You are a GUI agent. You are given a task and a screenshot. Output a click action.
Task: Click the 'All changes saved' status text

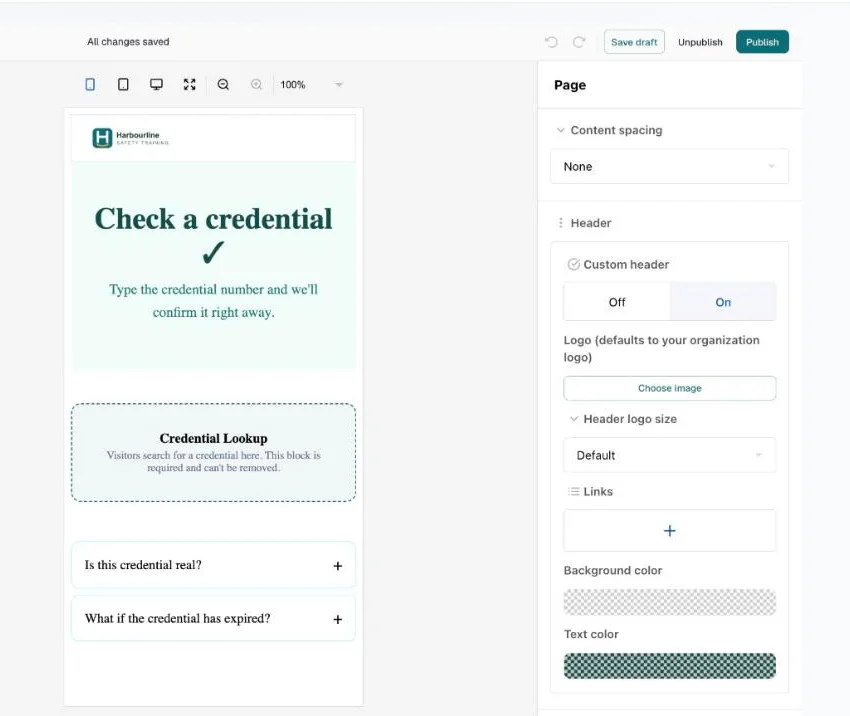[x=128, y=42]
